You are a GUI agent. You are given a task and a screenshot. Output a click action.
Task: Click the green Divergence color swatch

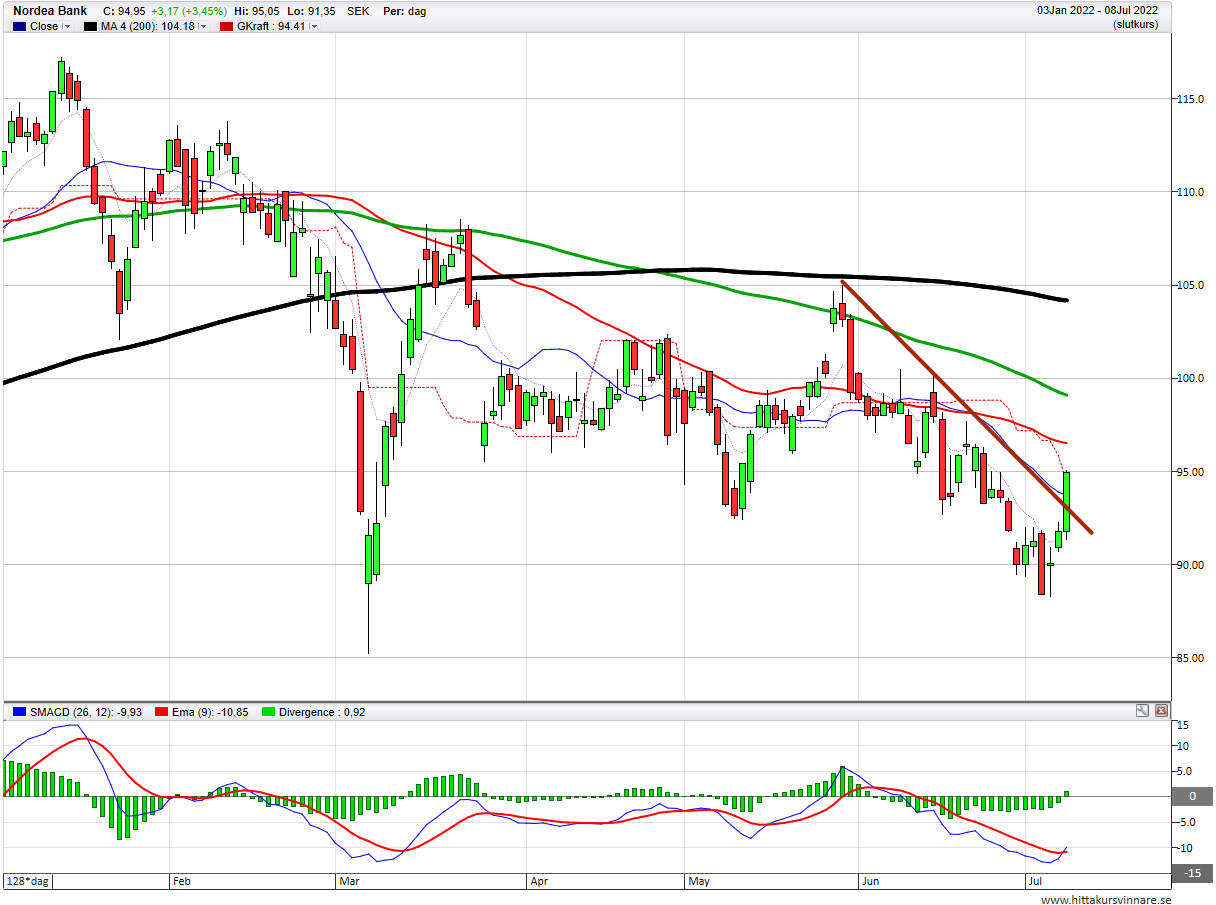tap(269, 712)
